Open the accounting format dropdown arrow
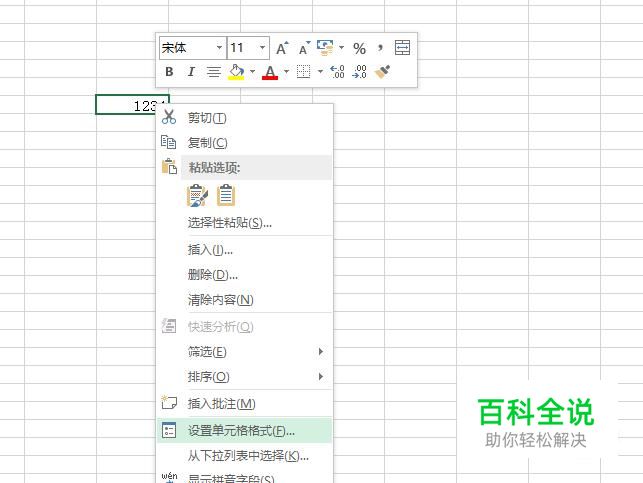The width and height of the screenshot is (643, 483). coord(341,48)
